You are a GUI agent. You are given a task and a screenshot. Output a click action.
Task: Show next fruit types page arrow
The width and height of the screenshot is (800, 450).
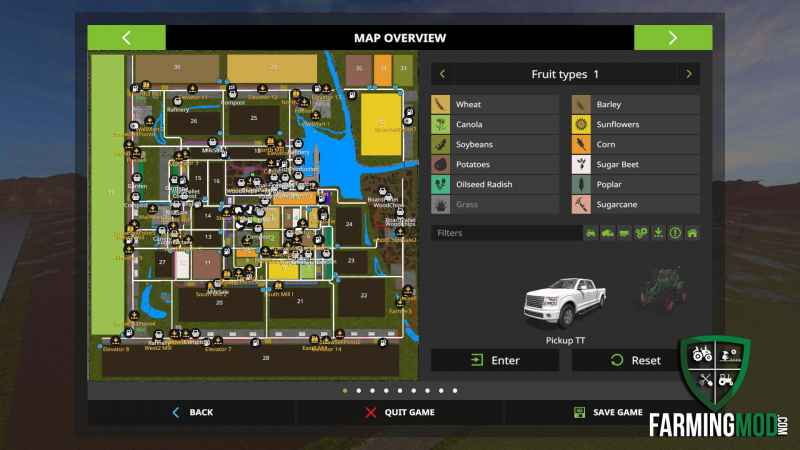coord(689,74)
